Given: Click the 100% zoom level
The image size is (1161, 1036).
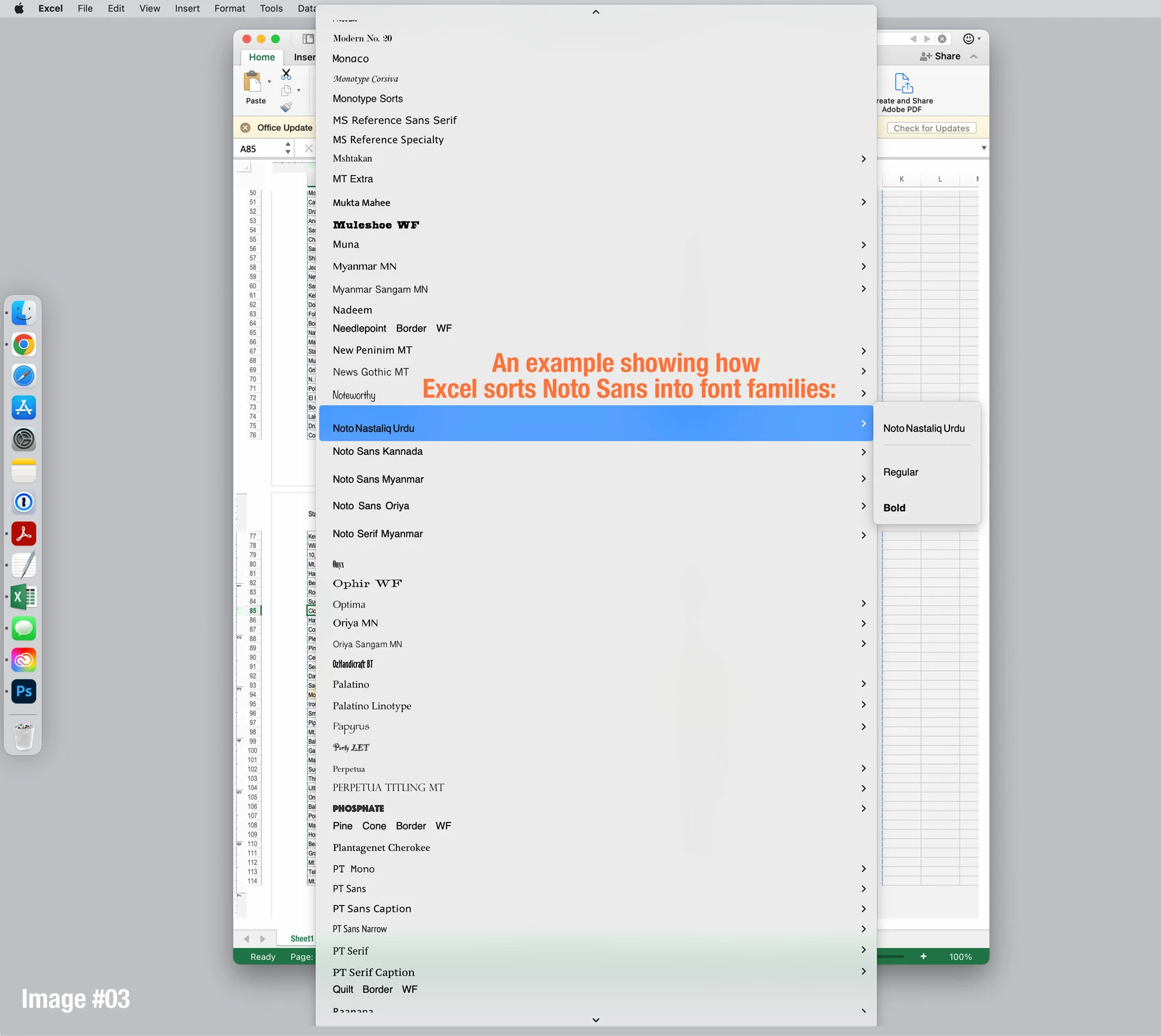Looking at the screenshot, I should pyautogui.click(x=960, y=957).
